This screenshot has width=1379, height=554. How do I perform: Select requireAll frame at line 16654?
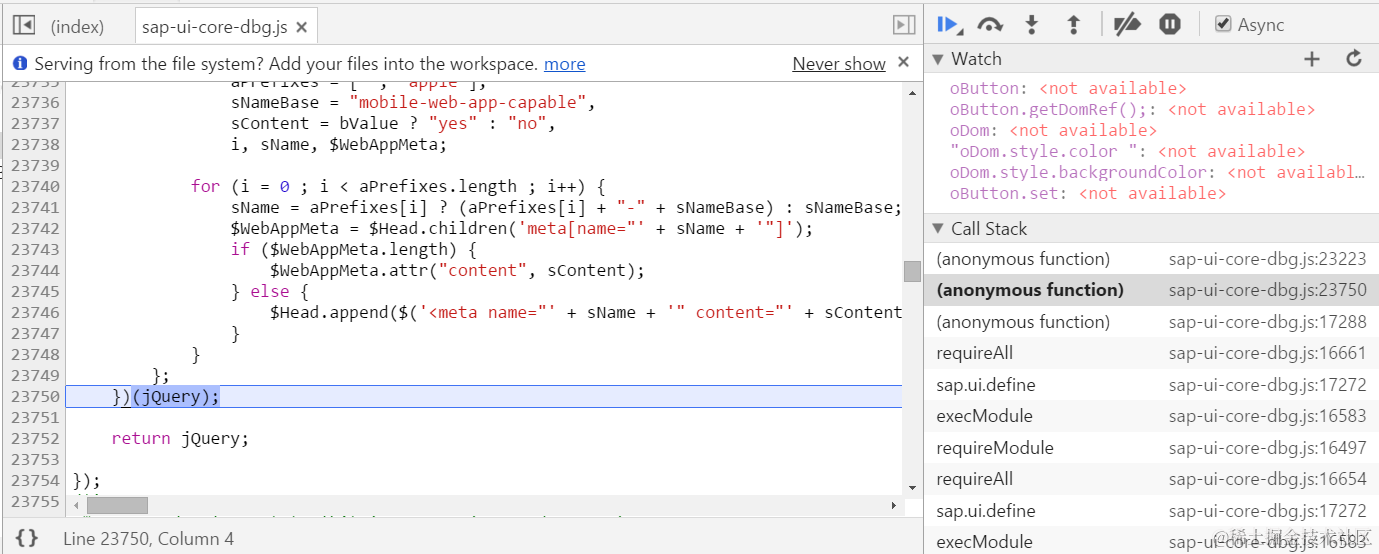(1152, 479)
